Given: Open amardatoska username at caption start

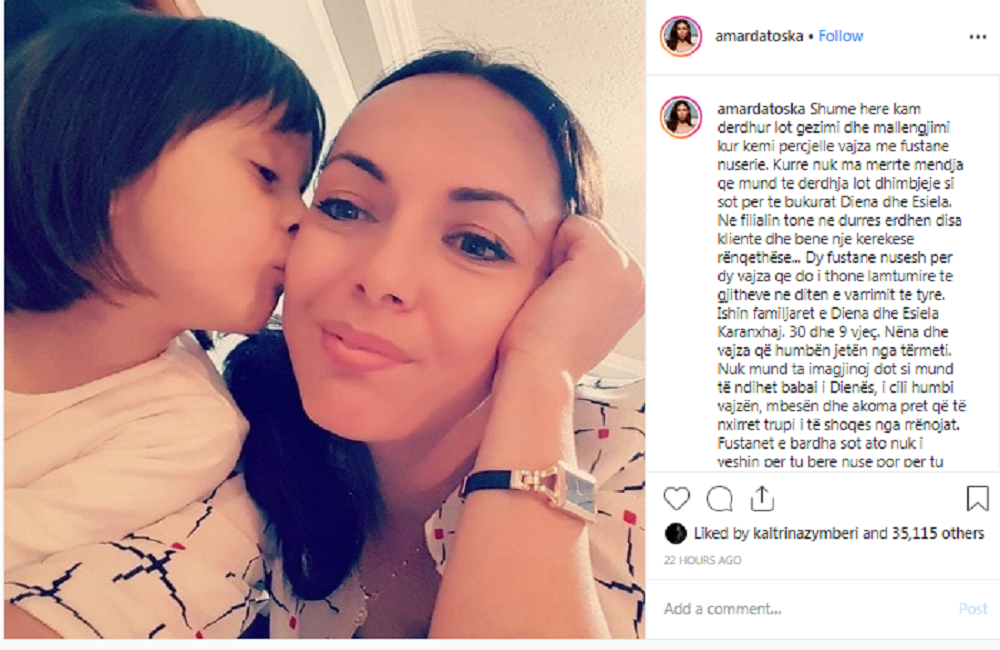Looking at the screenshot, I should pos(761,109).
